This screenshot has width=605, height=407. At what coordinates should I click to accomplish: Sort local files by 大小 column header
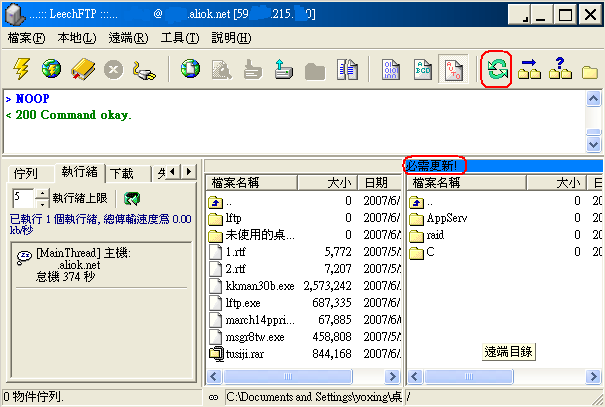pyautogui.click(x=338, y=183)
